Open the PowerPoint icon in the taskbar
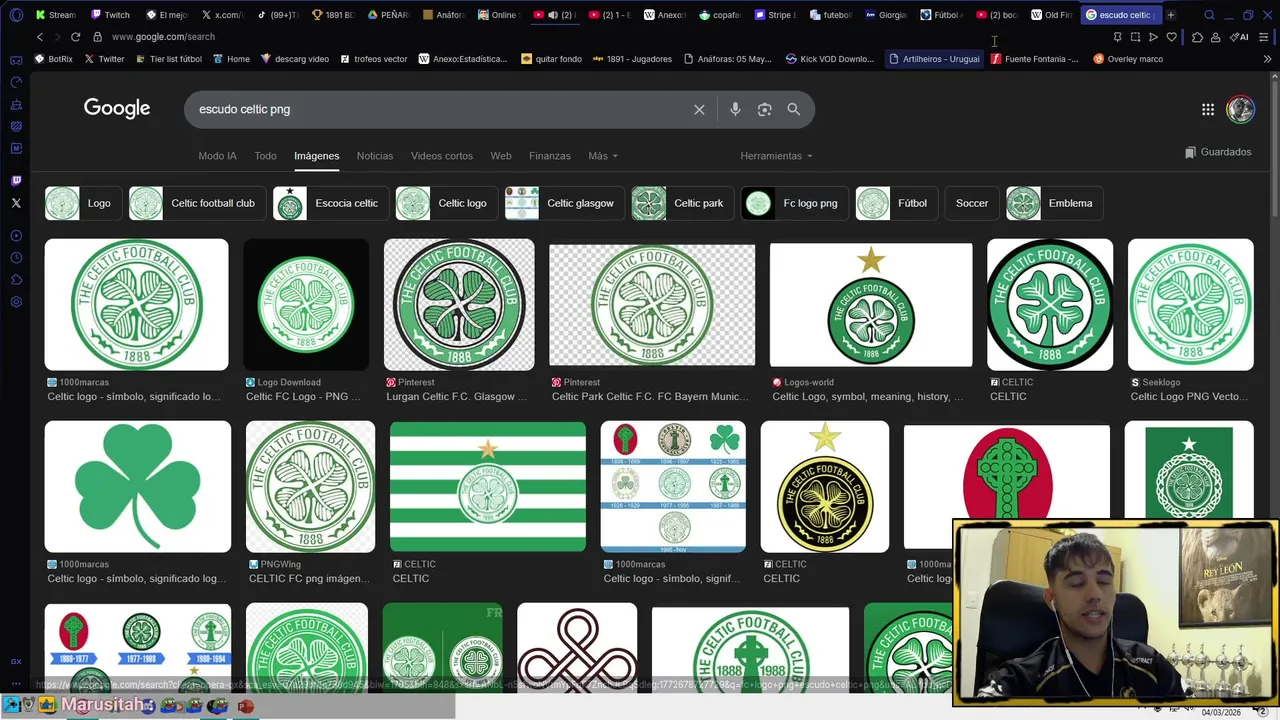 click(245, 706)
